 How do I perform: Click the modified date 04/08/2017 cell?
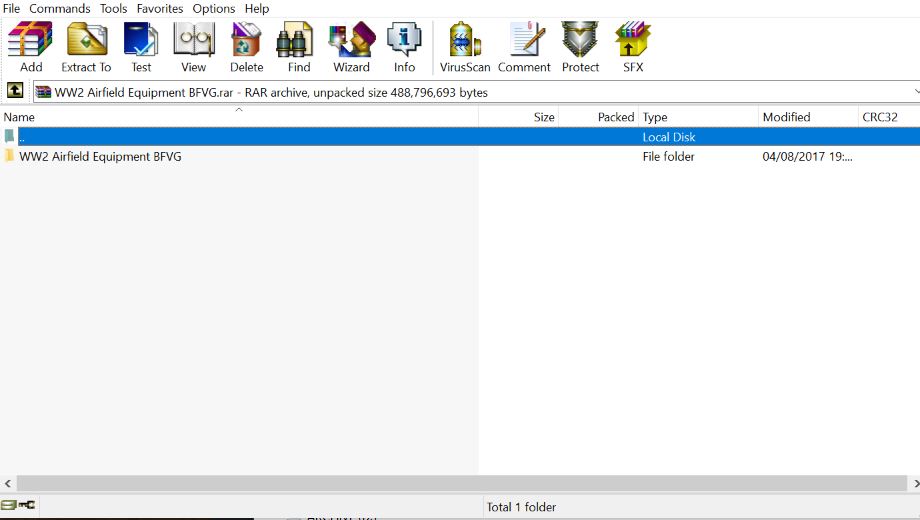click(807, 157)
